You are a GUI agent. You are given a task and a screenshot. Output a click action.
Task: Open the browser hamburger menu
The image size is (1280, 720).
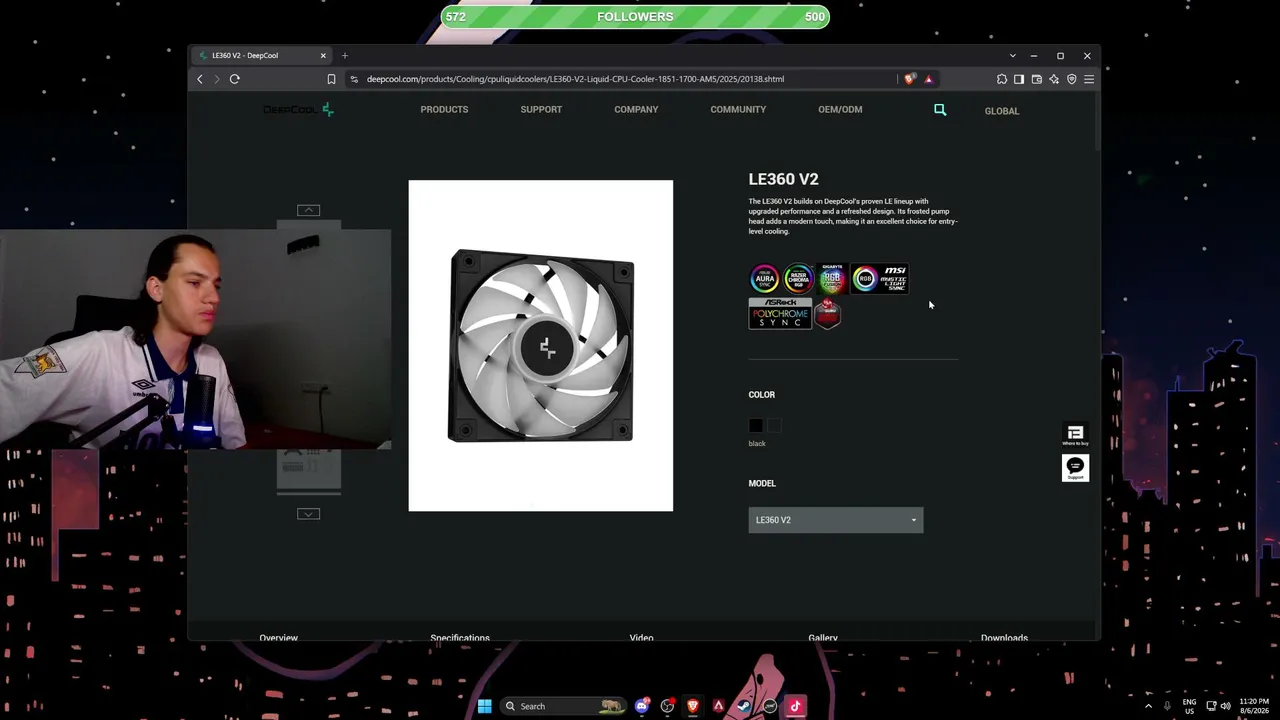(x=1089, y=79)
